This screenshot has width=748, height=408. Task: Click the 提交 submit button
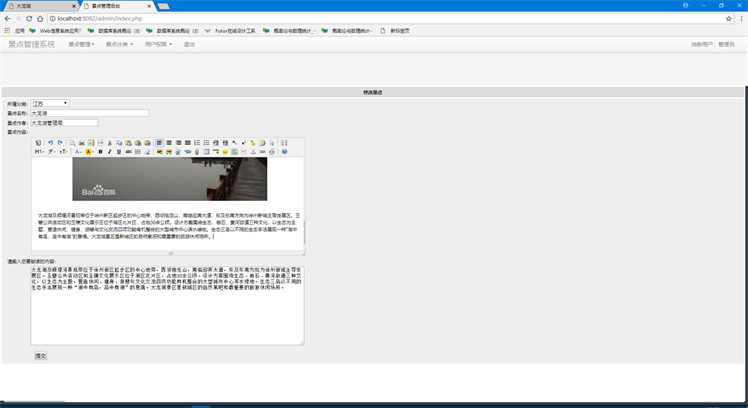pos(40,355)
